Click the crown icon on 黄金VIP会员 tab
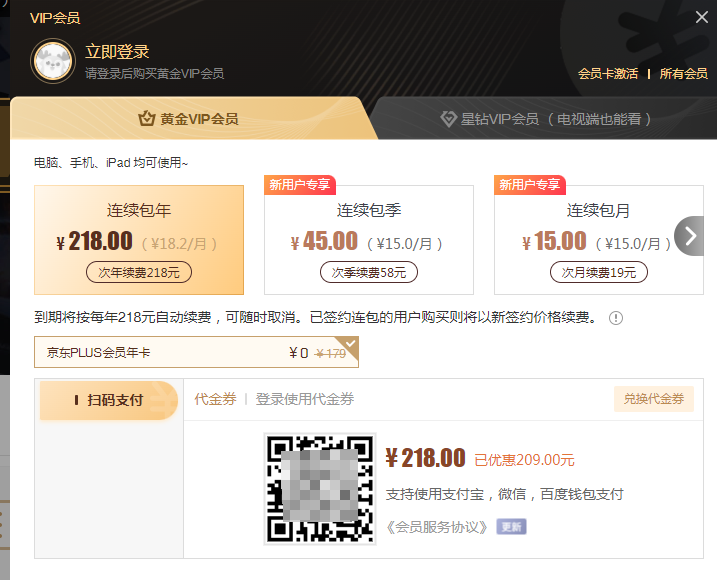The image size is (717, 580). (147, 119)
